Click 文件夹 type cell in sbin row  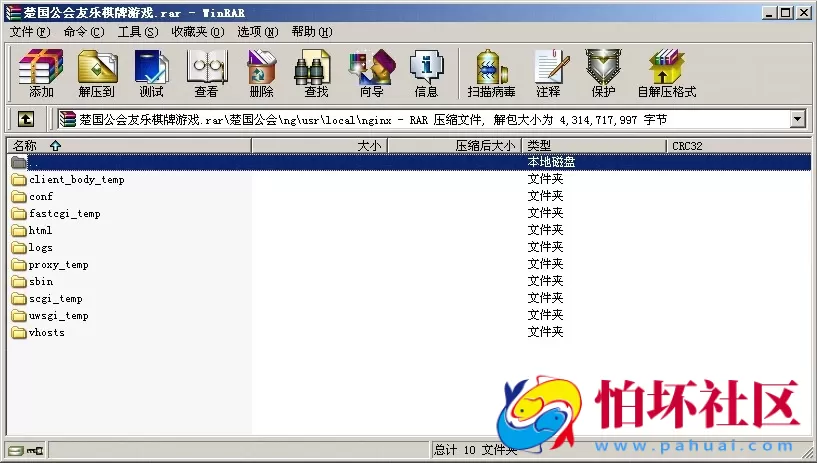pos(545,281)
